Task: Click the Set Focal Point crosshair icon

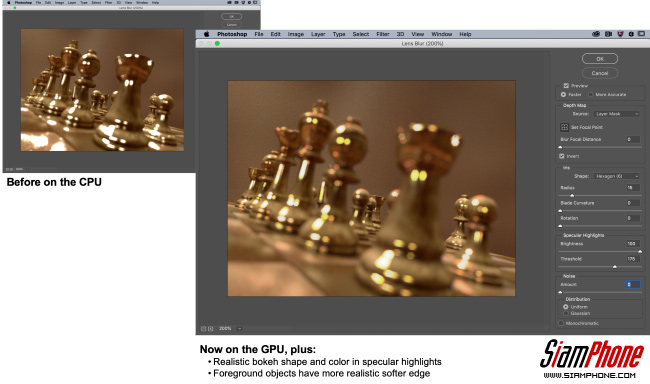Action: pyautogui.click(x=564, y=127)
